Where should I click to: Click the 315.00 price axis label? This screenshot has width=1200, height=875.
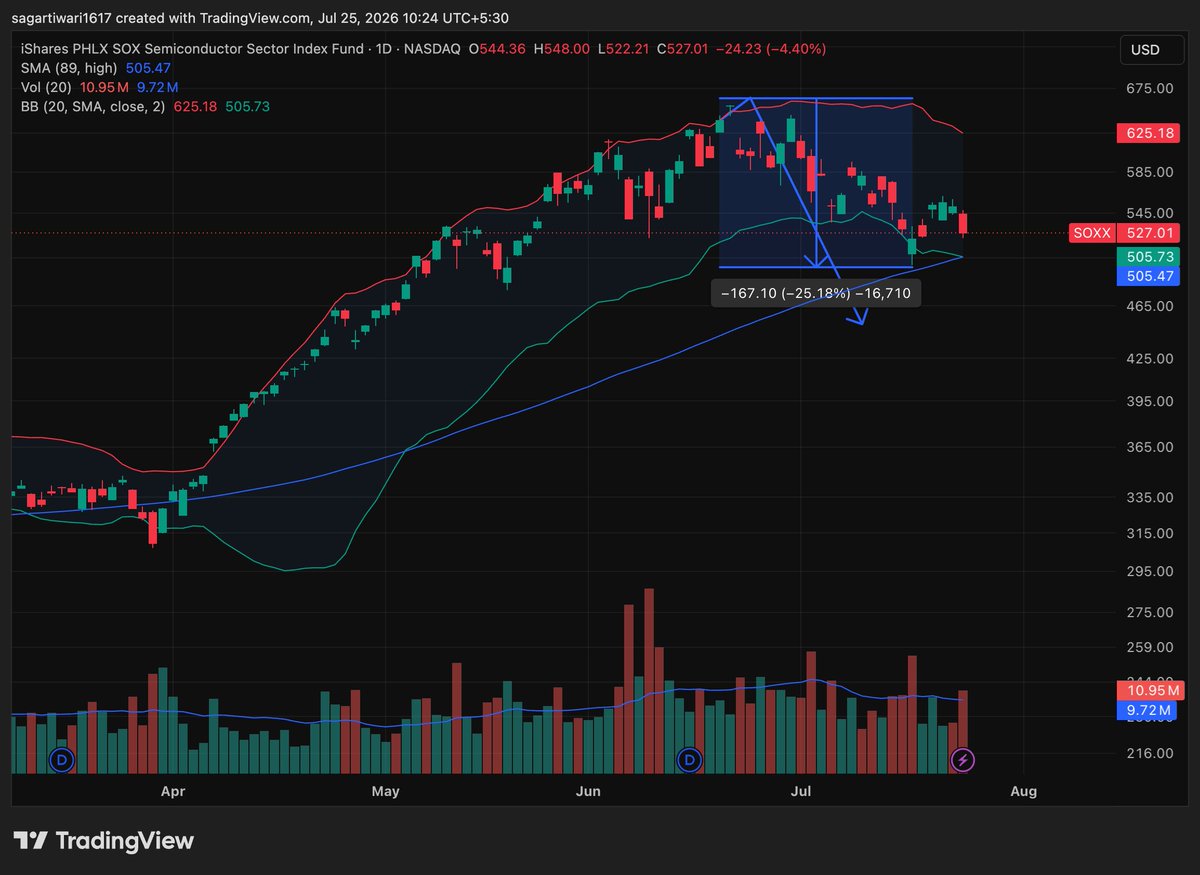pos(1150,533)
